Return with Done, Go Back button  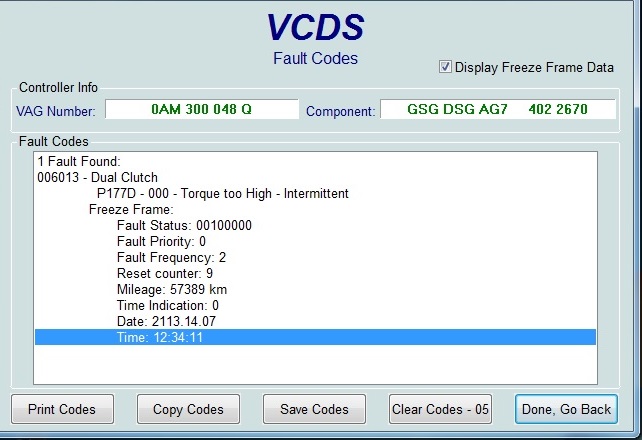[566, 409]
